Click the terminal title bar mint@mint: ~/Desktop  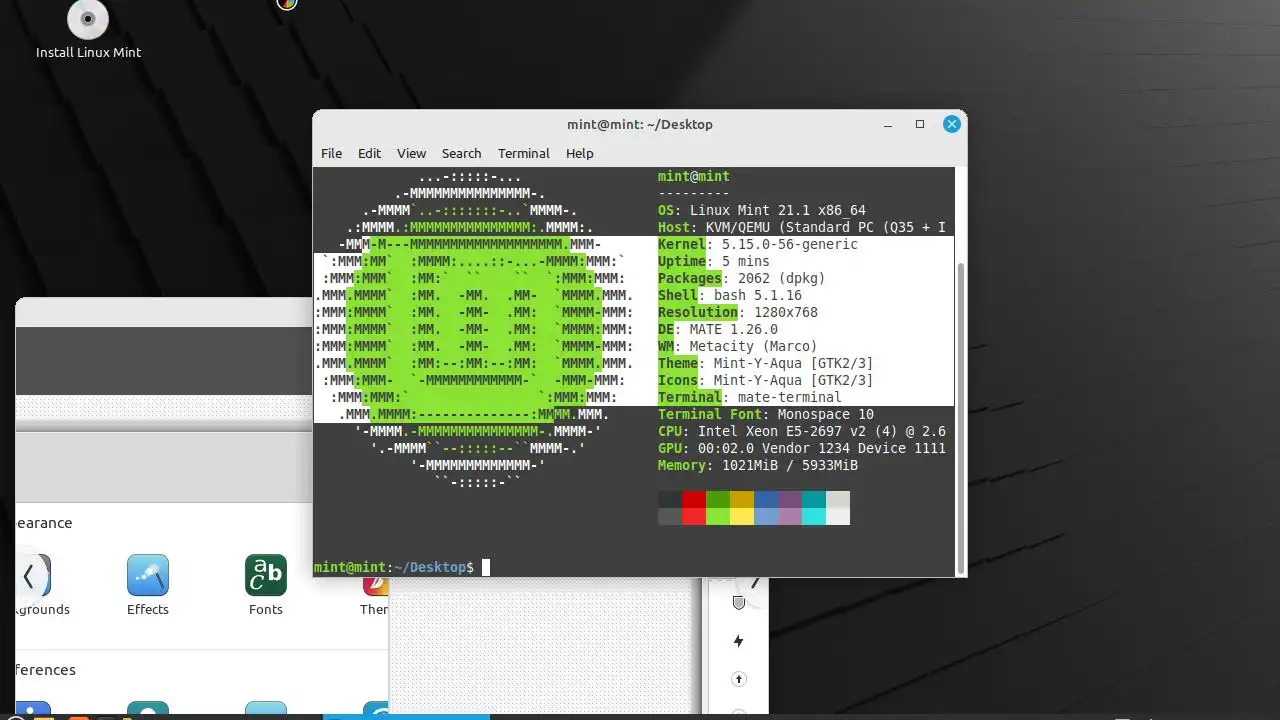coord(640,124)
